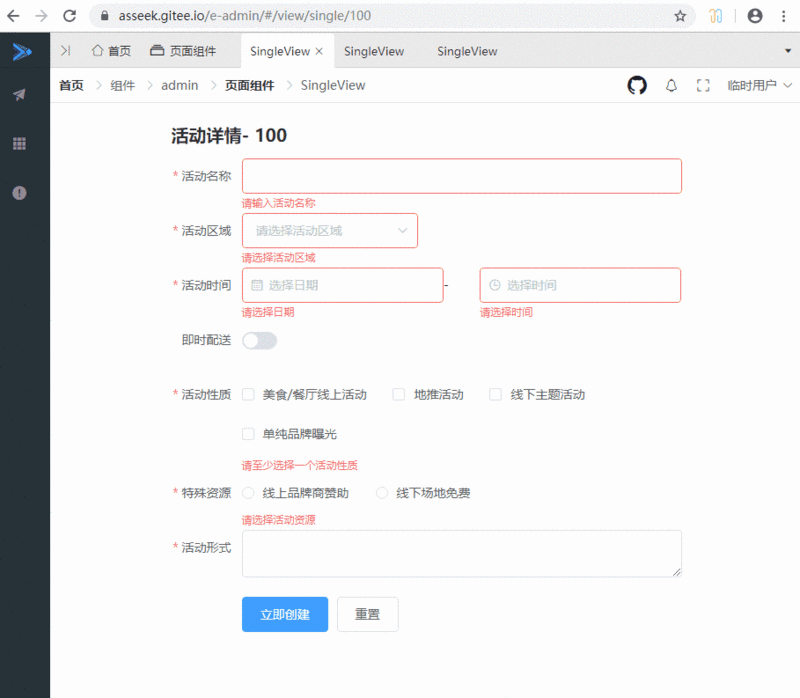
Task: Click 页面组件 in the breadcrumb
Action: click(249, 85)
